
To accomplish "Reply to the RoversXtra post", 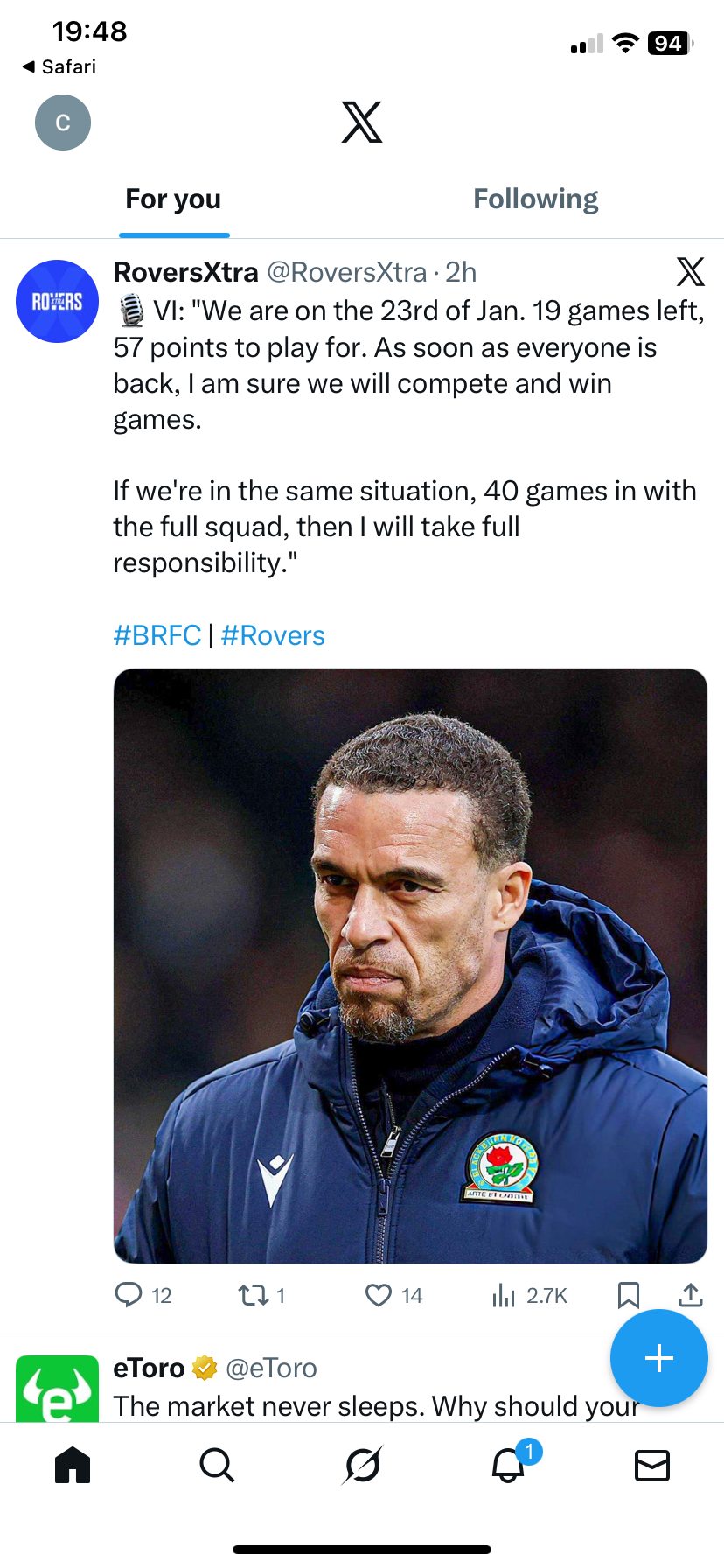I will click(129, 1294).
